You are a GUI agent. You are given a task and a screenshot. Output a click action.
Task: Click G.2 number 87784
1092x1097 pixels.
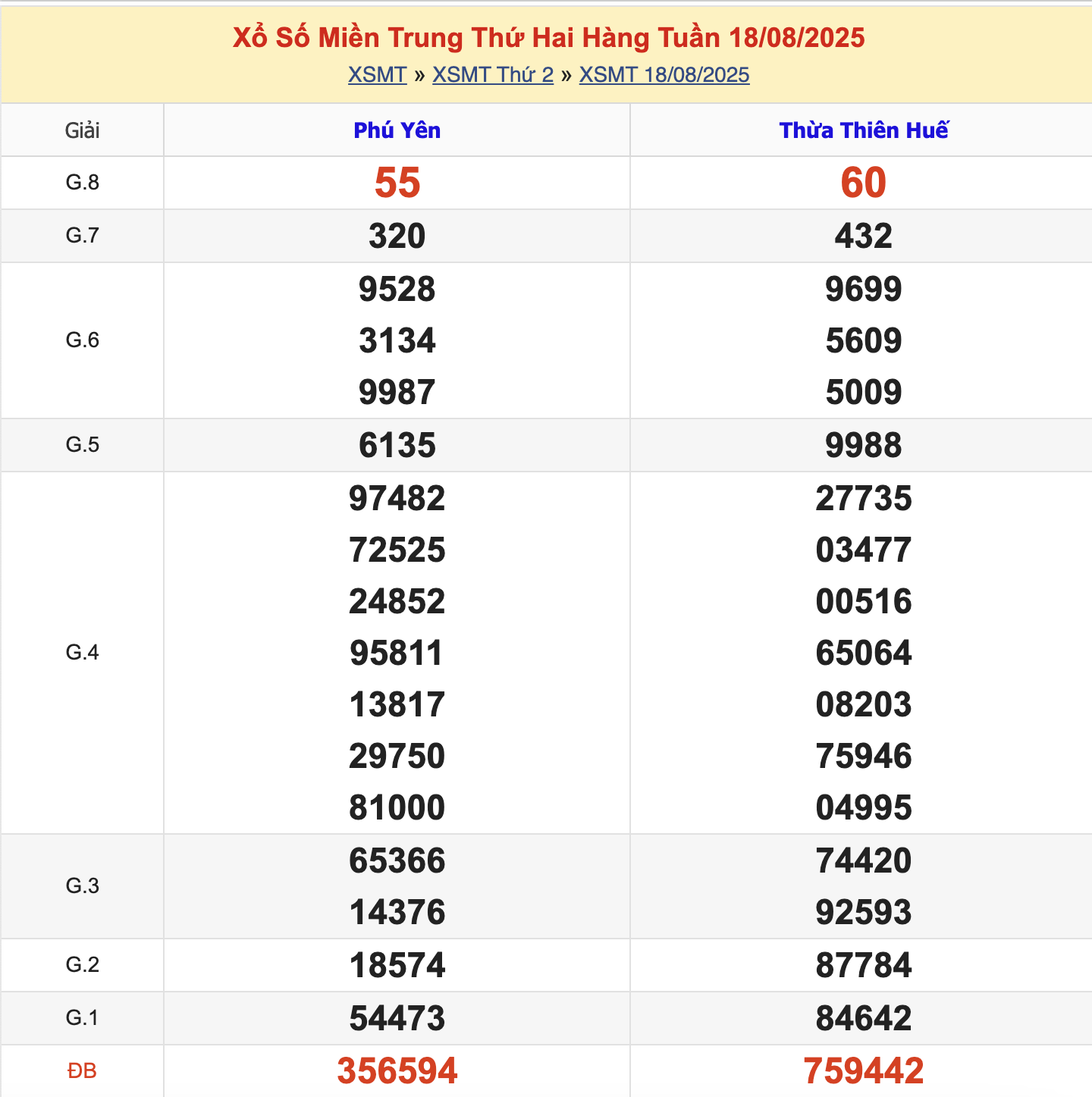coord(864,965)
